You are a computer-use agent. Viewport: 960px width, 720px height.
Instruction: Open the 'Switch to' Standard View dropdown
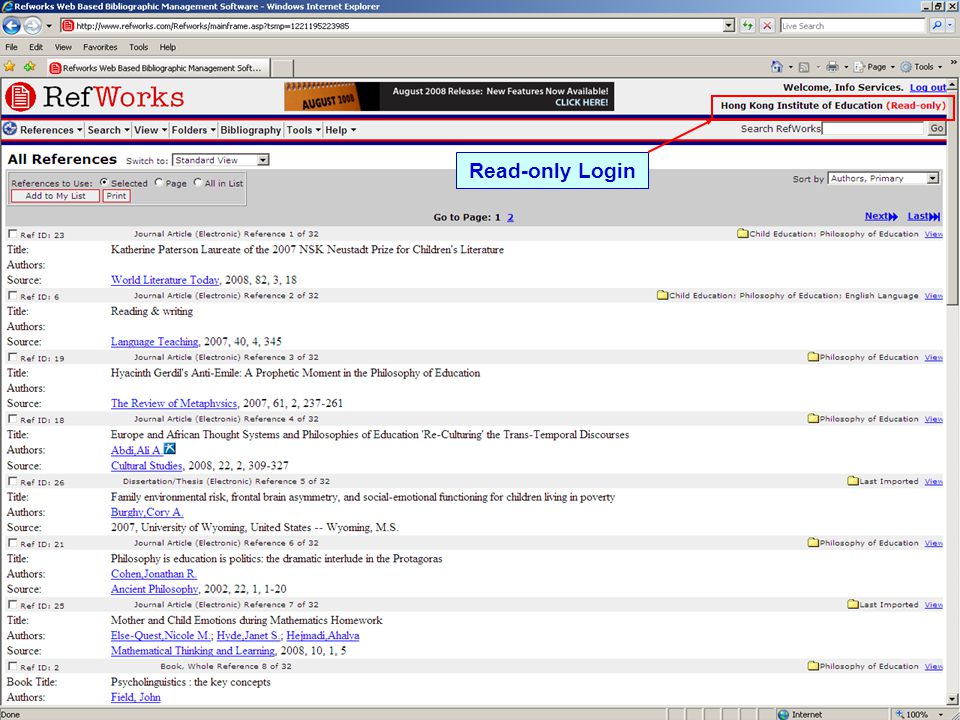pos(221,160)
